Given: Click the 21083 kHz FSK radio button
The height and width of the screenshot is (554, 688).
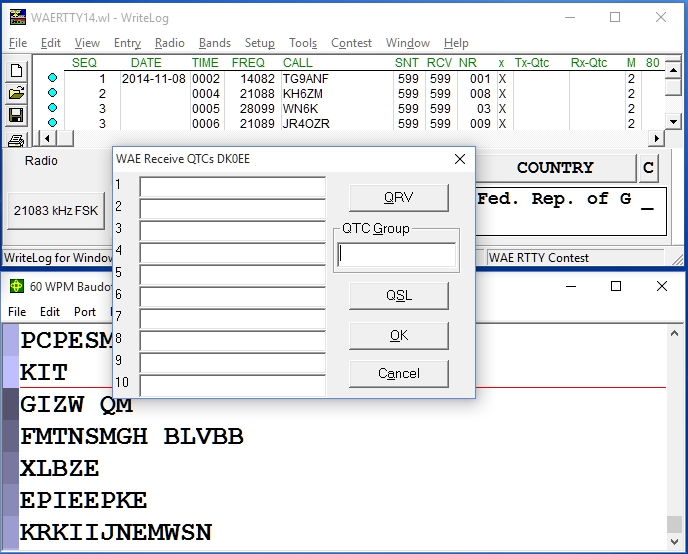Looking at the screenshot, I should point(56,211).
